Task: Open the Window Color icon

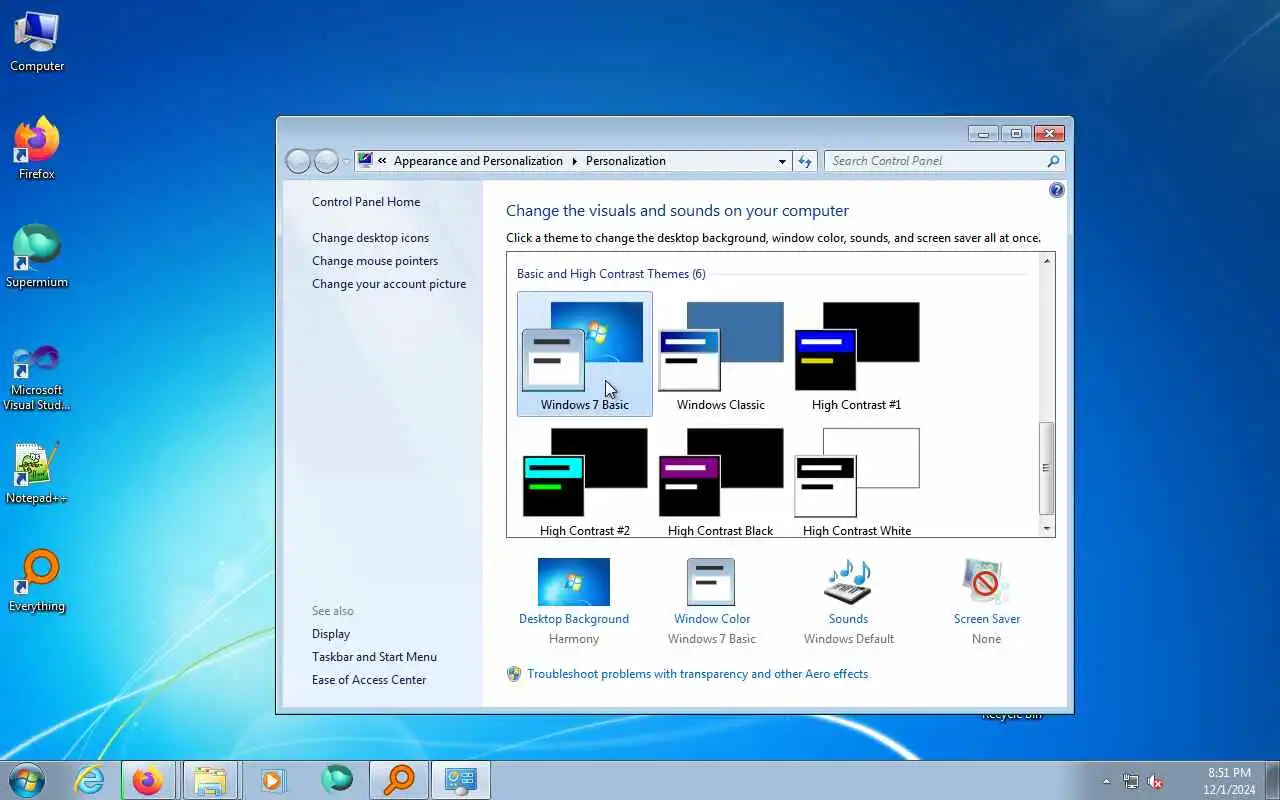Action: (x=711, y=582)
